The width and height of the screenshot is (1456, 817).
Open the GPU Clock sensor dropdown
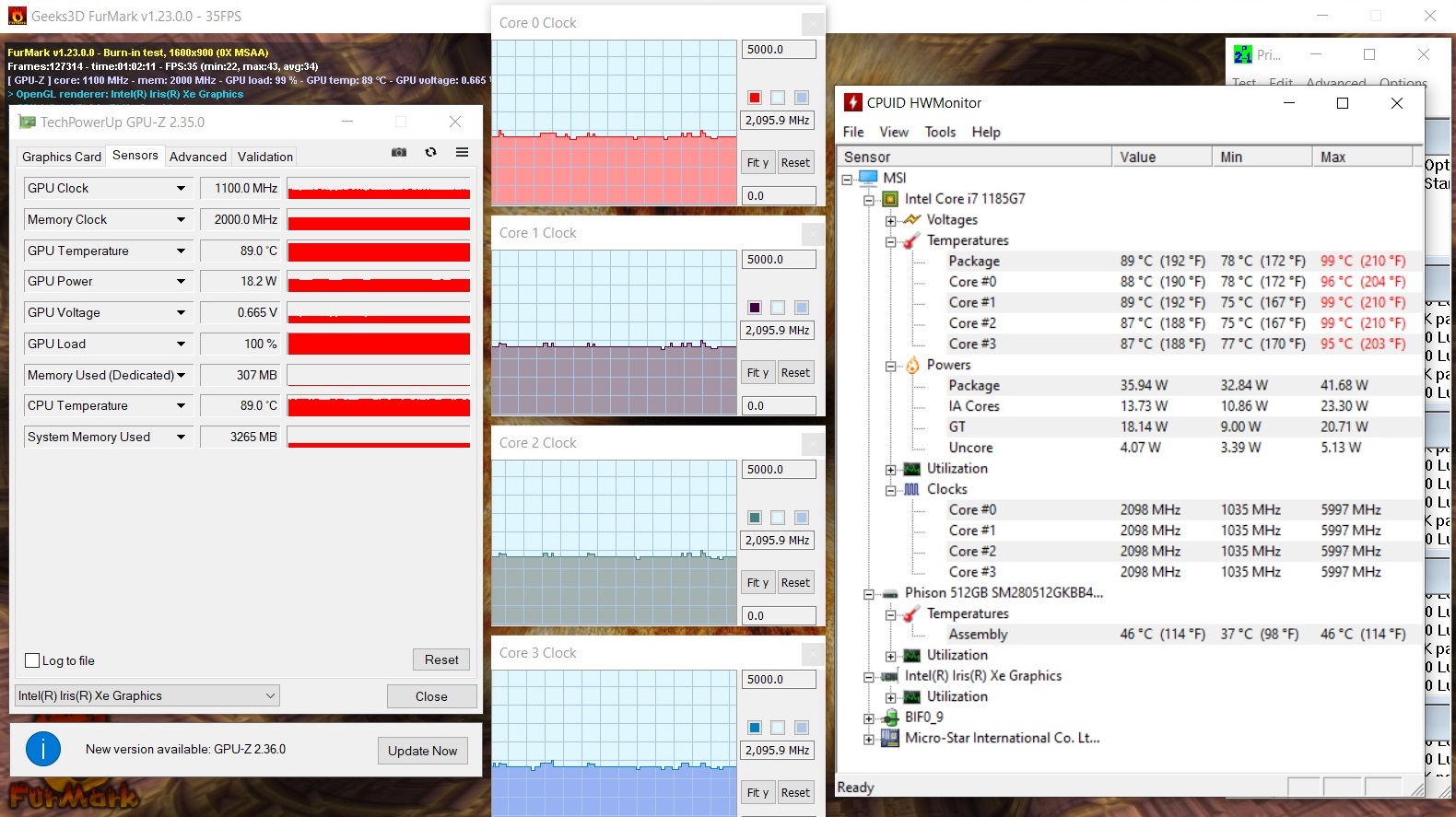click(x=181, y=188)
